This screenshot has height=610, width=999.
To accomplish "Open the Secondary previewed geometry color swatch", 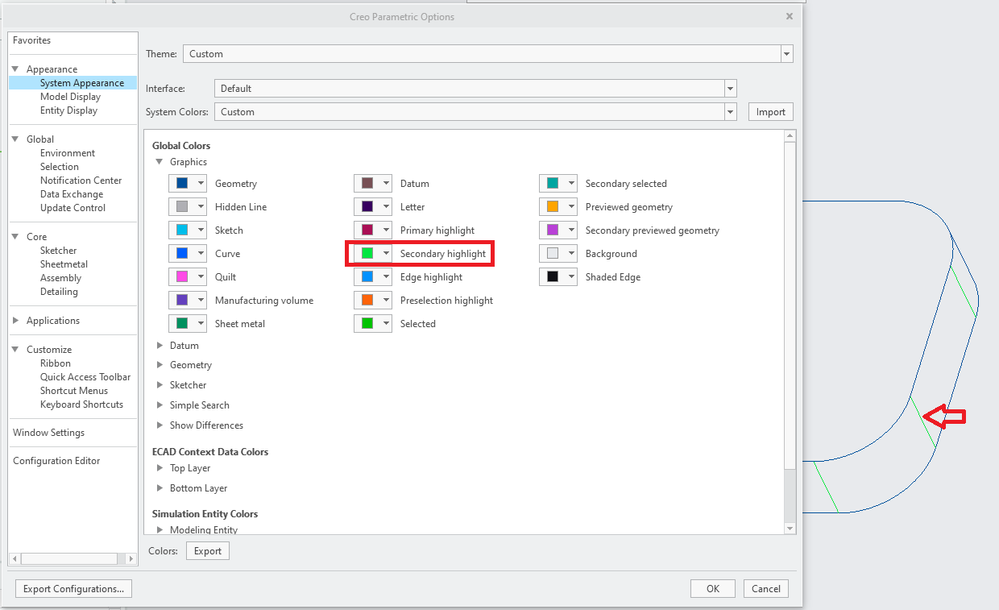I will (558, 230).
